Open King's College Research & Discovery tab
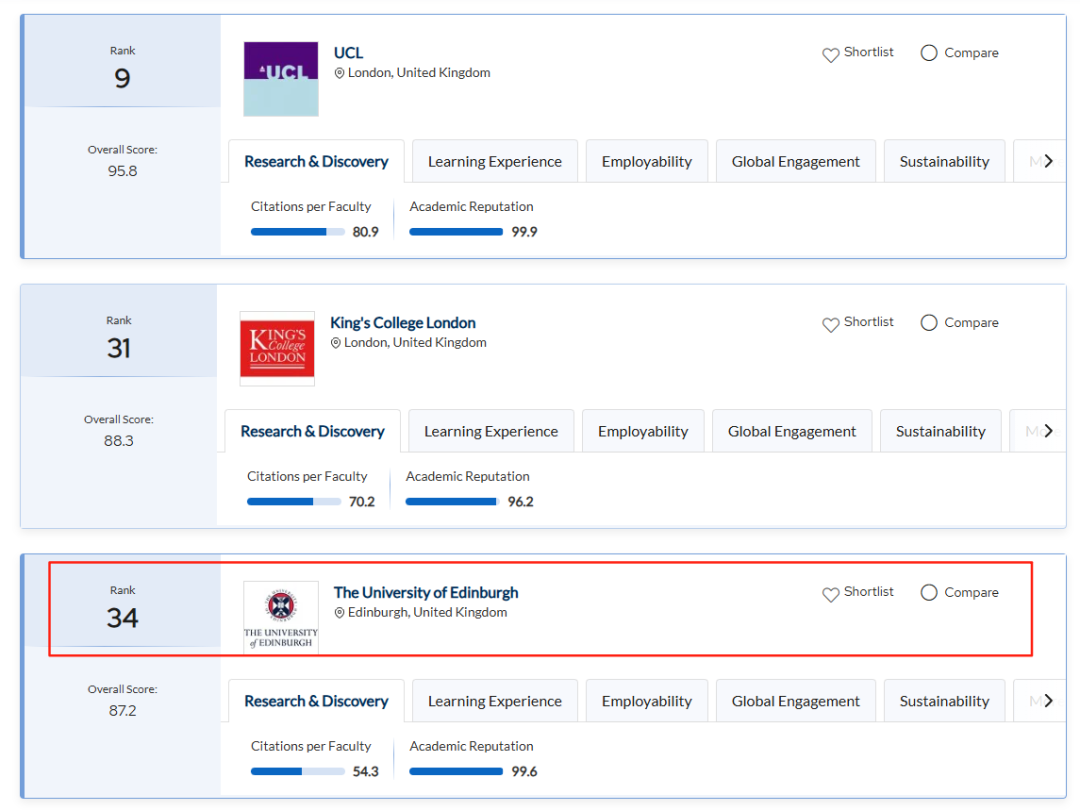Viewport: 1080px width, 811px height. [x=313, y=431]
